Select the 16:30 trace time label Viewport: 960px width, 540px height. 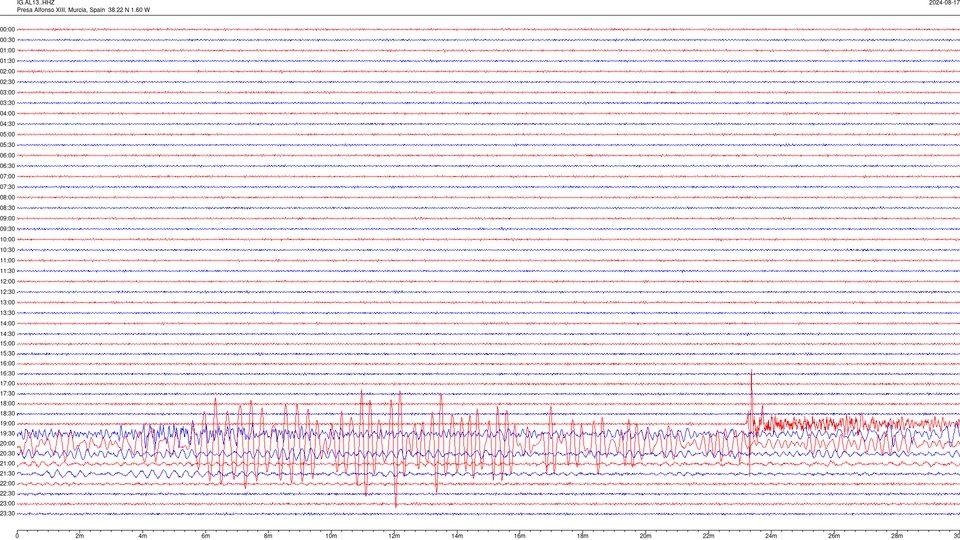(7, 373)
